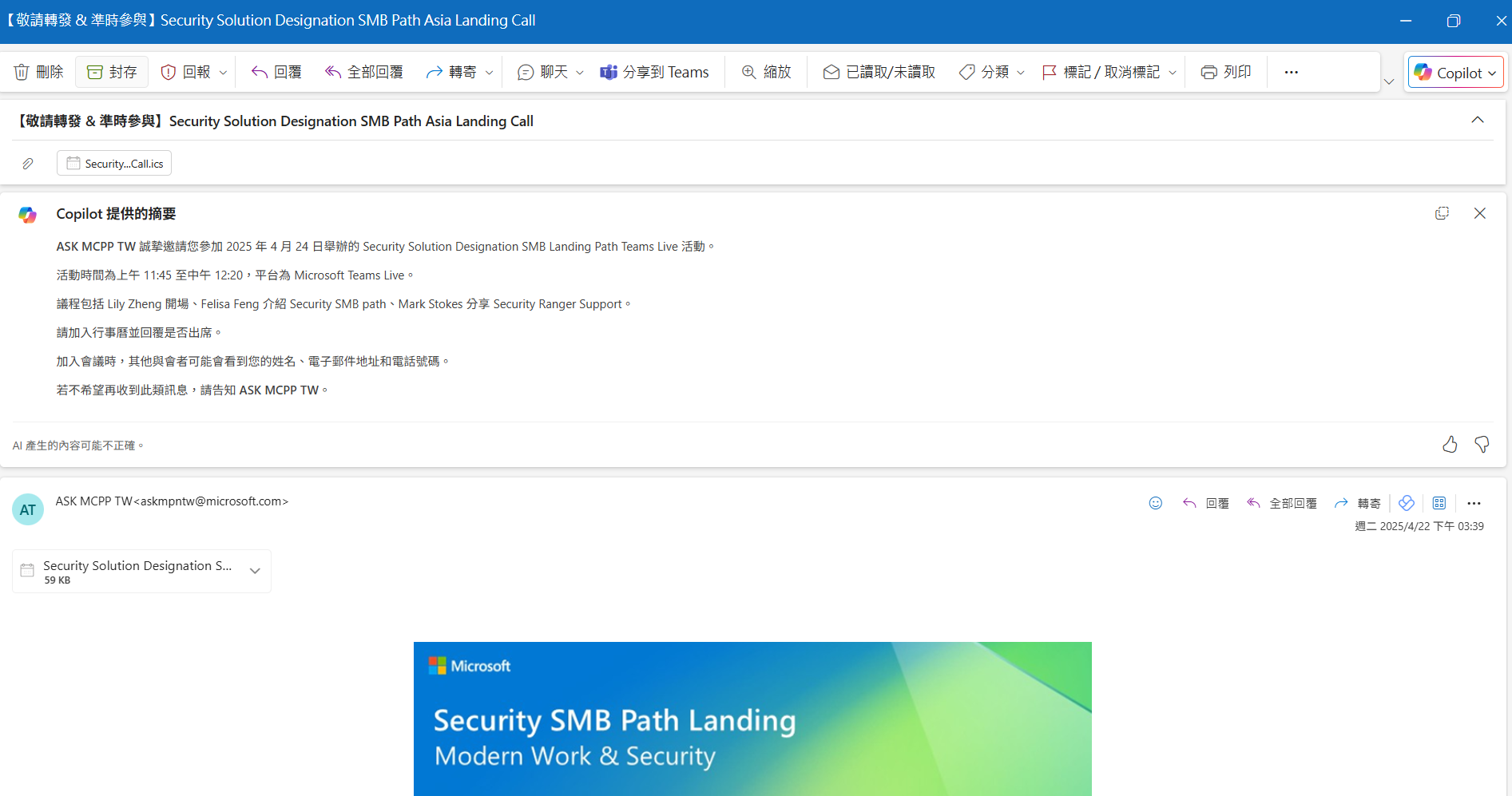Open the Security...Call.ics attachment
This screenshot has height=796, width=1512.
[113, 163]
